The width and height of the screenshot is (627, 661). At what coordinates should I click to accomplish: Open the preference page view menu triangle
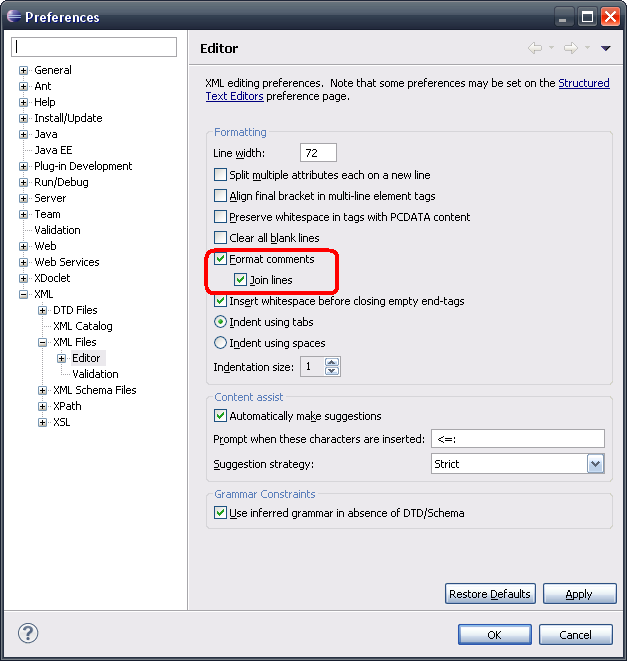(606, 48)
